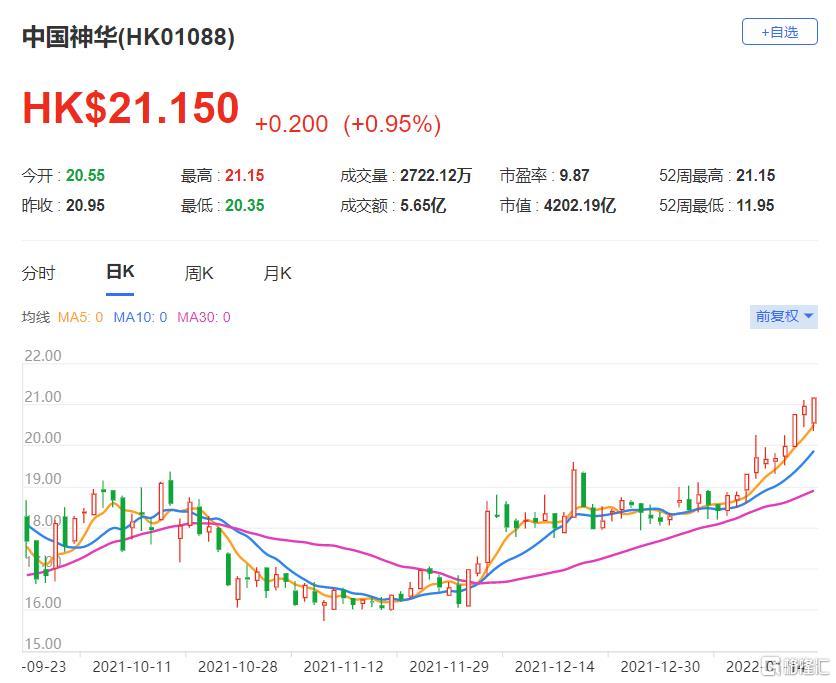Click the 20.00 price axis label
This screenshot has width=836, height=683.
click(43, 438)
